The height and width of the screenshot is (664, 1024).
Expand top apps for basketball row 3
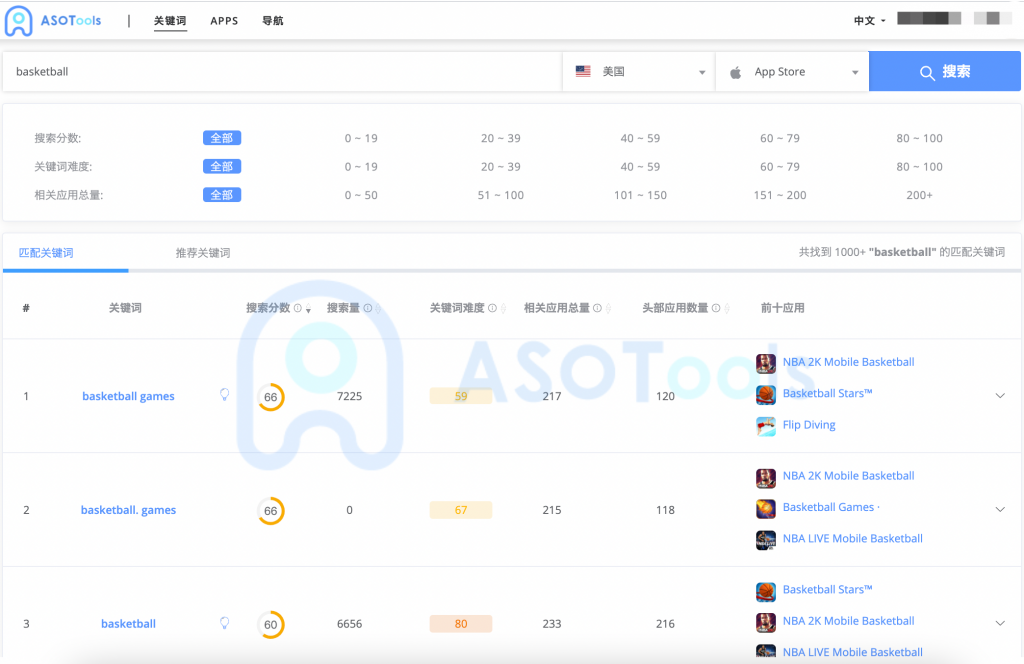point(1000,623)
